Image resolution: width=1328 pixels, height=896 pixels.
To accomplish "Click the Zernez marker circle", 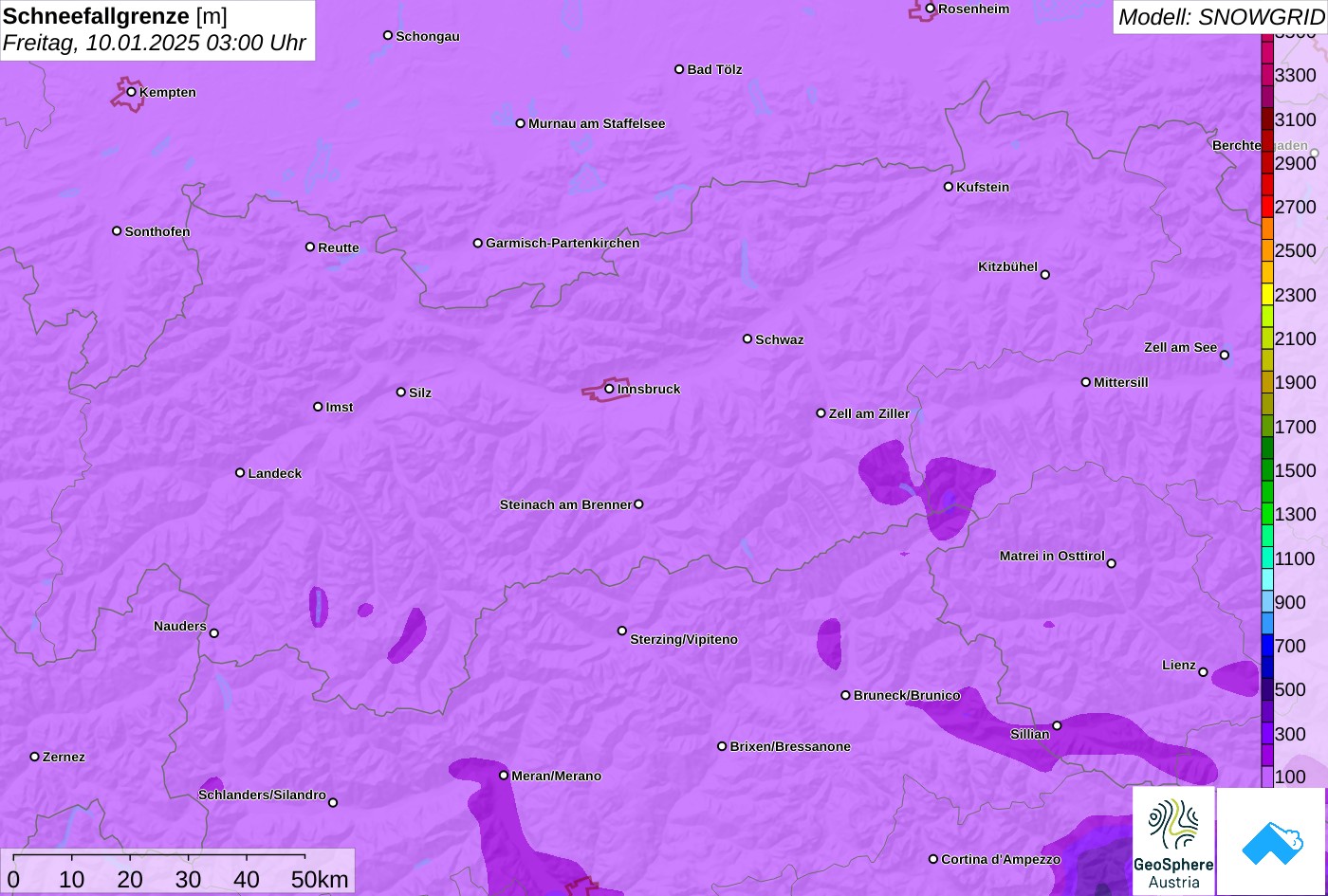I will pyautogui.click(x=35, y=757).
